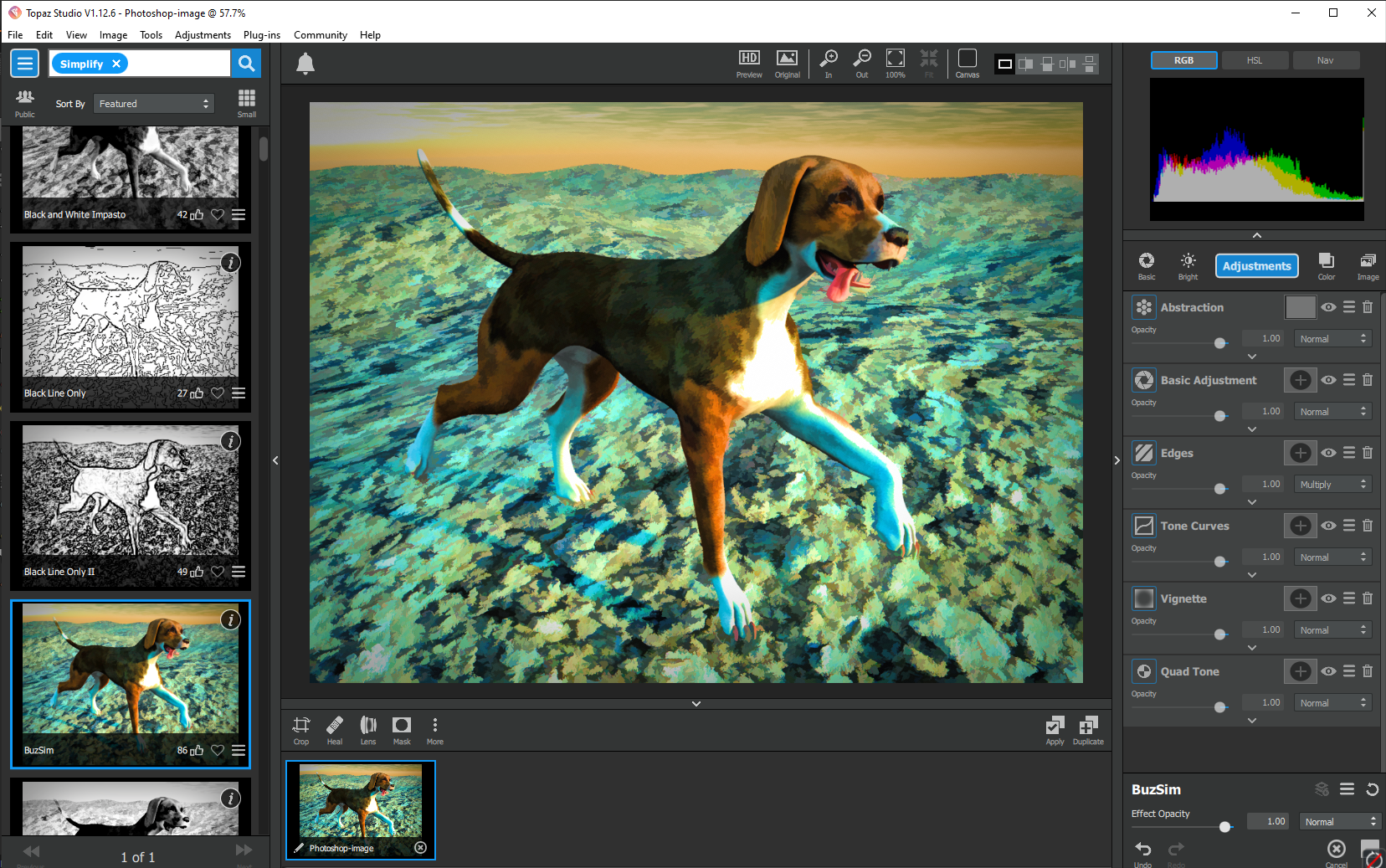
Task: Open BuzSim effect blend mode dropdown
Action: pos(1339,822)
